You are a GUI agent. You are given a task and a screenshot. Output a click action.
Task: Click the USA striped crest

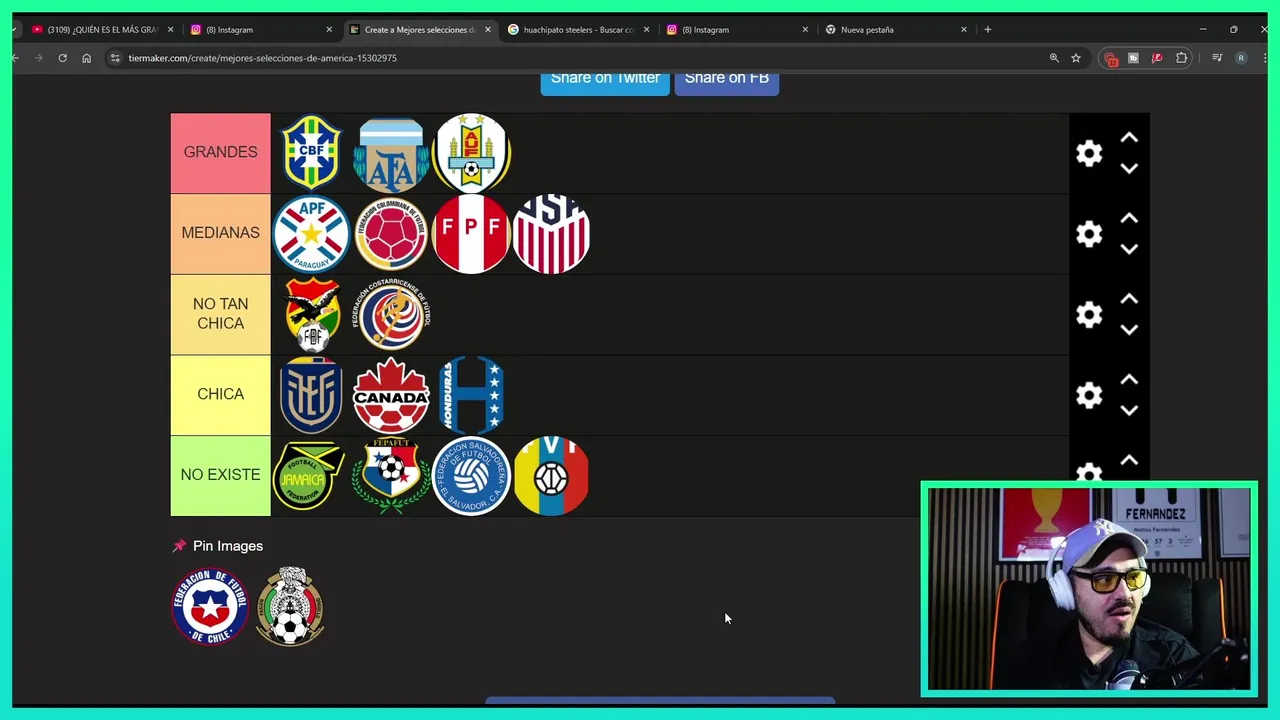[x=551, y=234]
